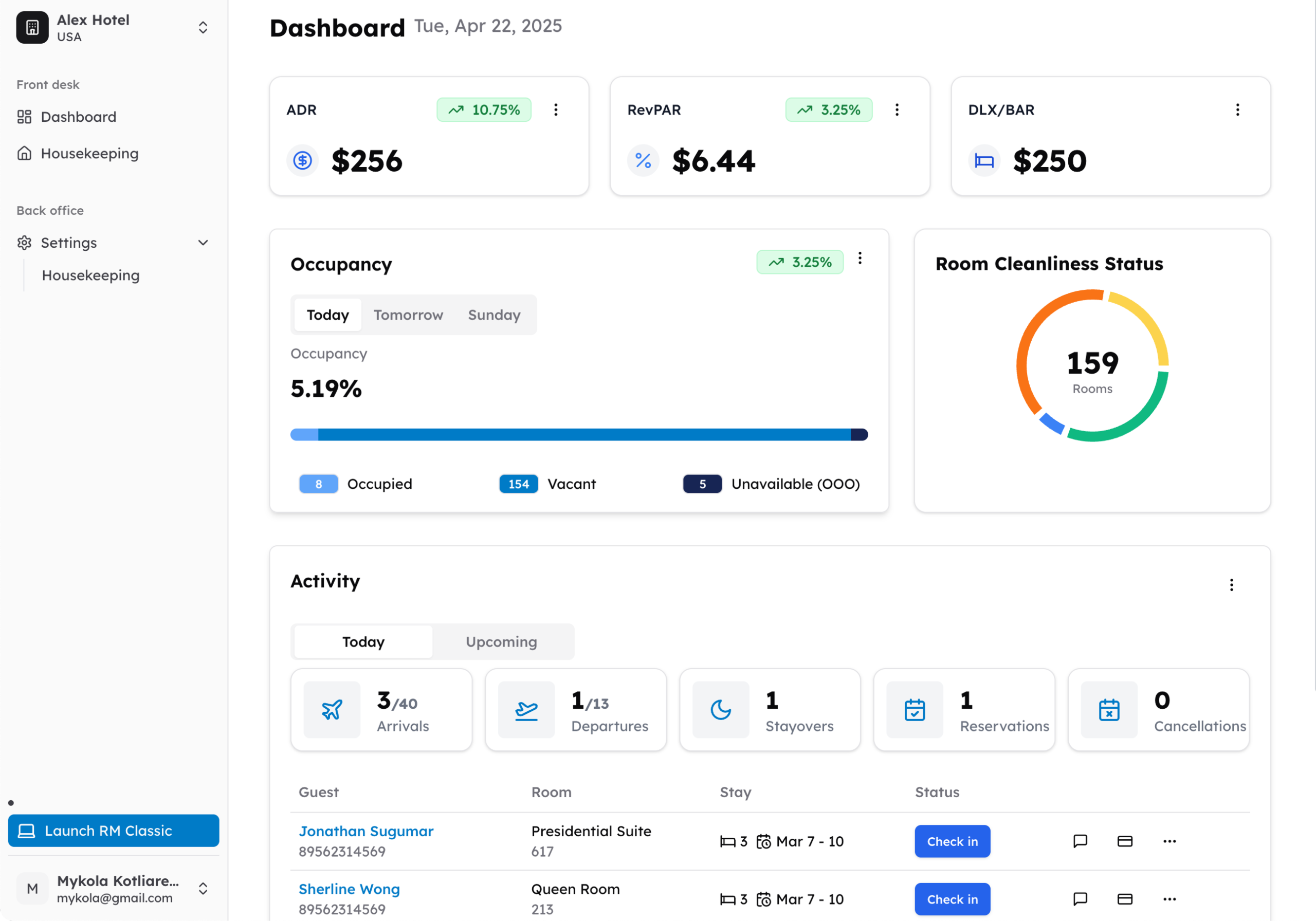Open Housekeeping under Front desk
The image size is (1316, 921).
[x=89, y=154]
